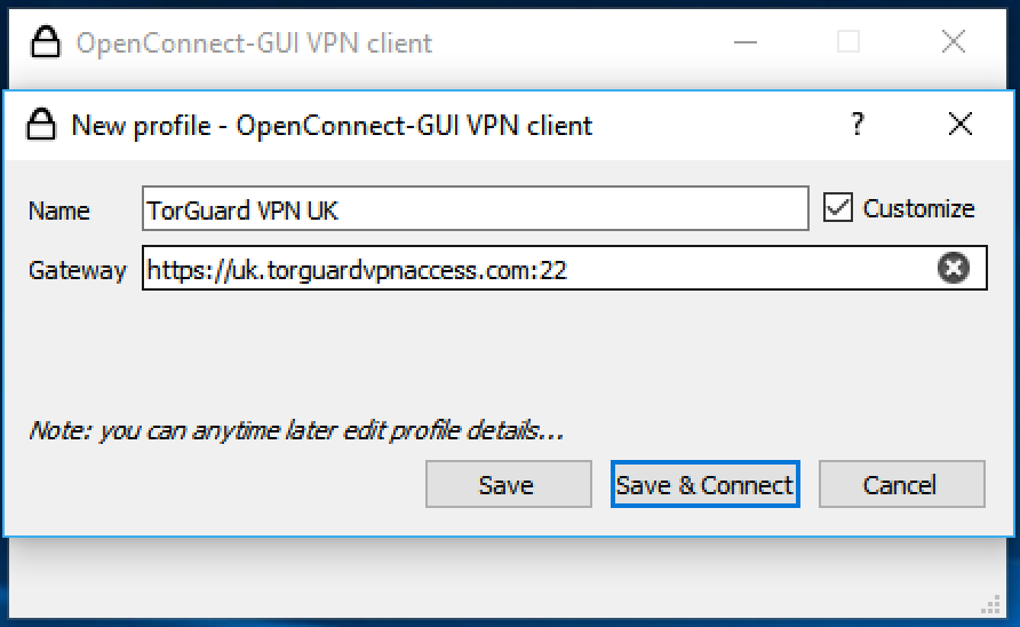Click the question mark help button
The width and height of the screenshot is (1020, 627).
coord(857,124)
